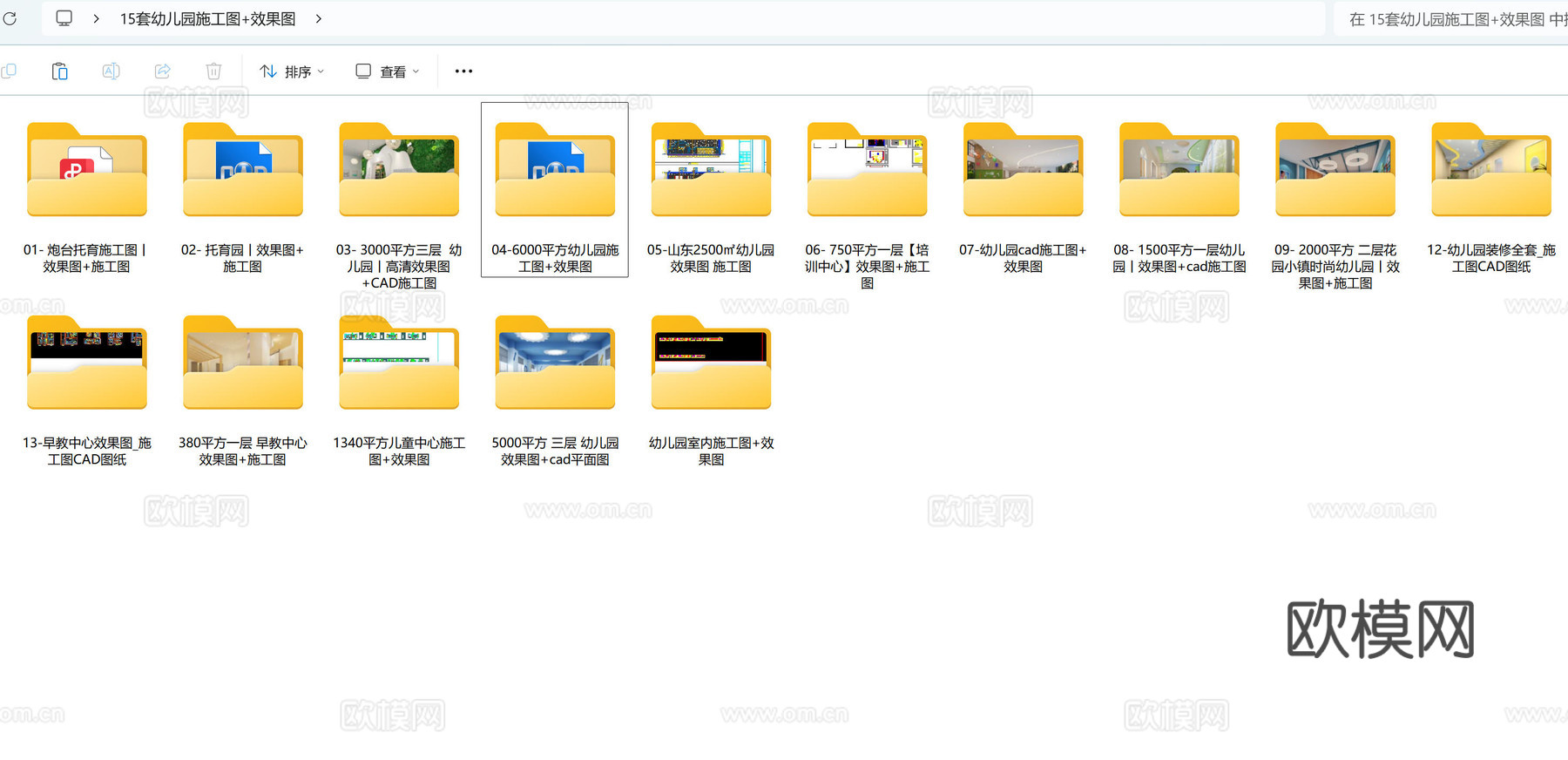Screen dimensions: 1568x760
Task: Click label 09- 2000平方 二层花园小镇时尚幼儿园
Action: (x=1335, y=266)
